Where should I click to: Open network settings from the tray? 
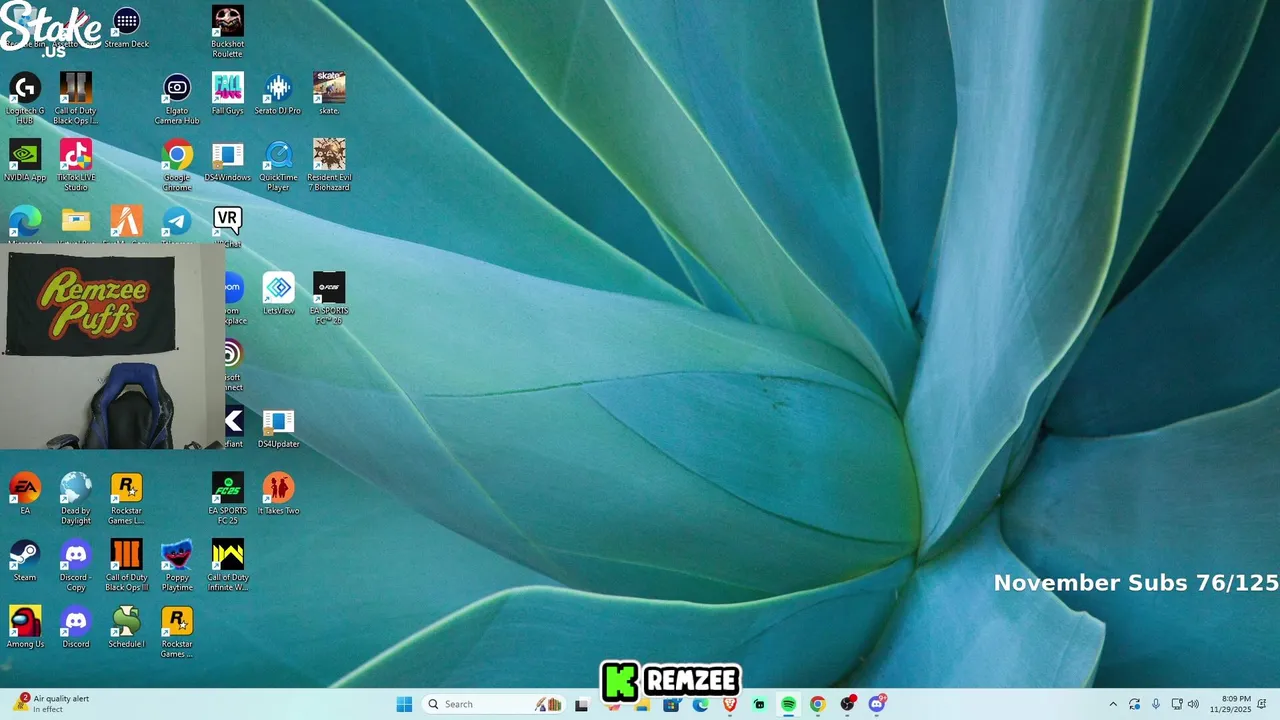coord(1177,704)
